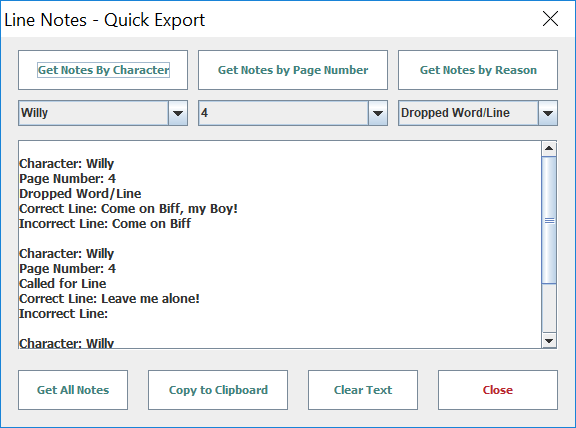Open the page number 4 dropdown
Screen dimensions: 576x428
tap(293, 113)
